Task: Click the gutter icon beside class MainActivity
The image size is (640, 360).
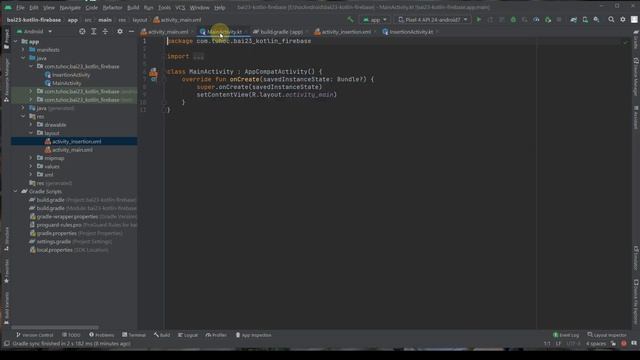Action: coord(153,72)
